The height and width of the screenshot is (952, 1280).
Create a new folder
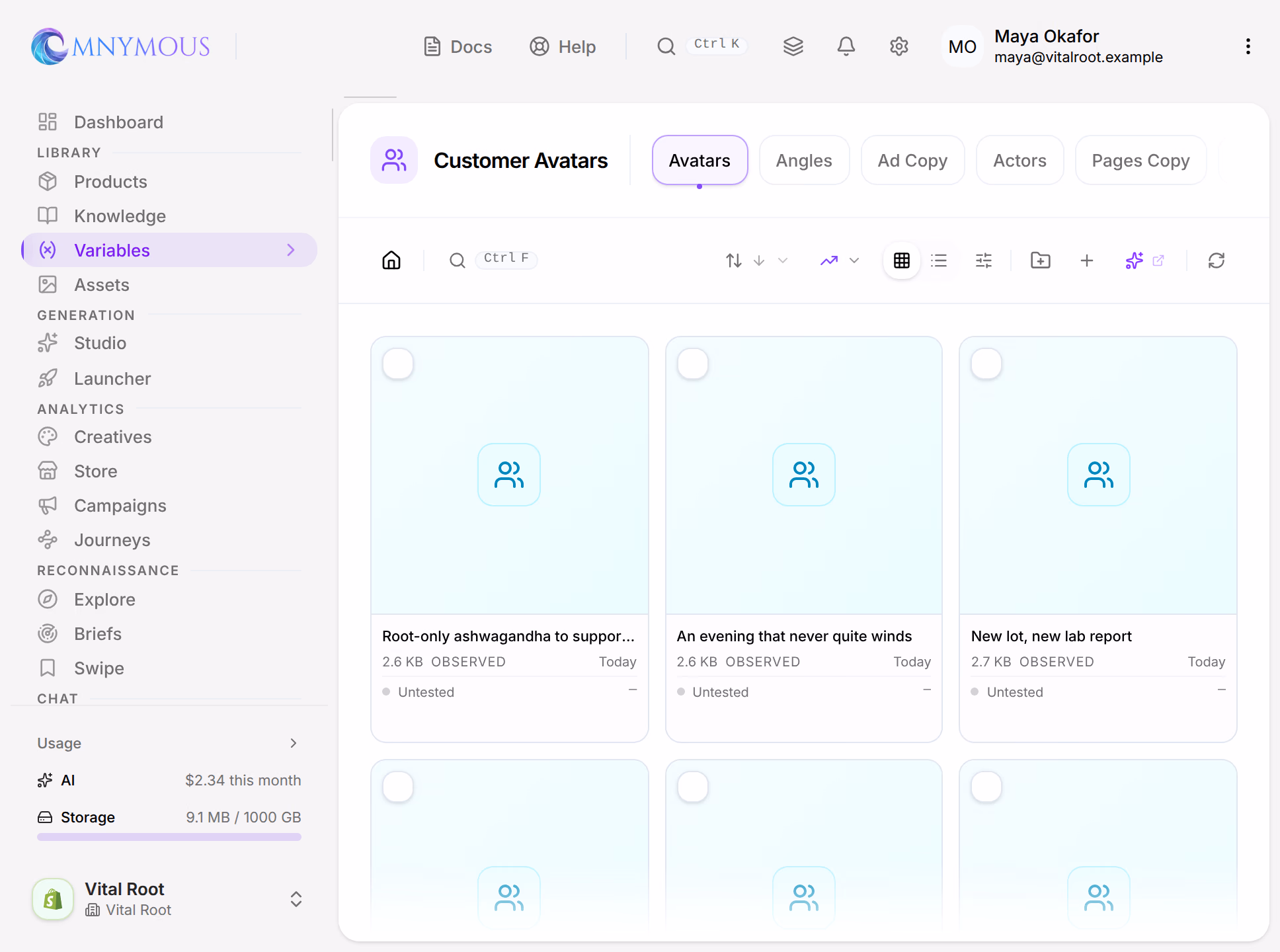1041,260
